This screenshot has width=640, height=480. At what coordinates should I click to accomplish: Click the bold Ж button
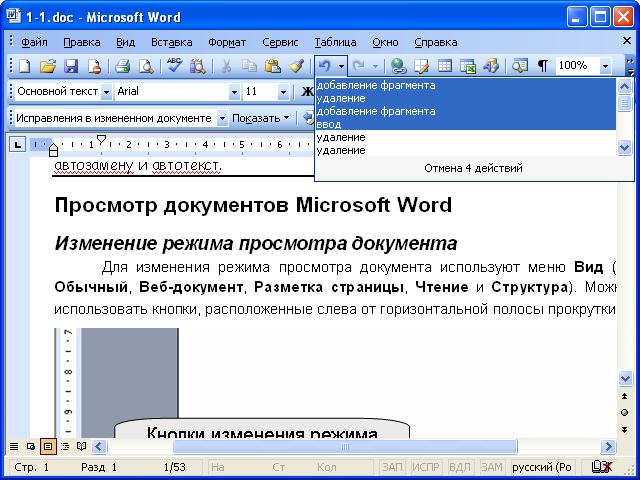pos(307,91)
